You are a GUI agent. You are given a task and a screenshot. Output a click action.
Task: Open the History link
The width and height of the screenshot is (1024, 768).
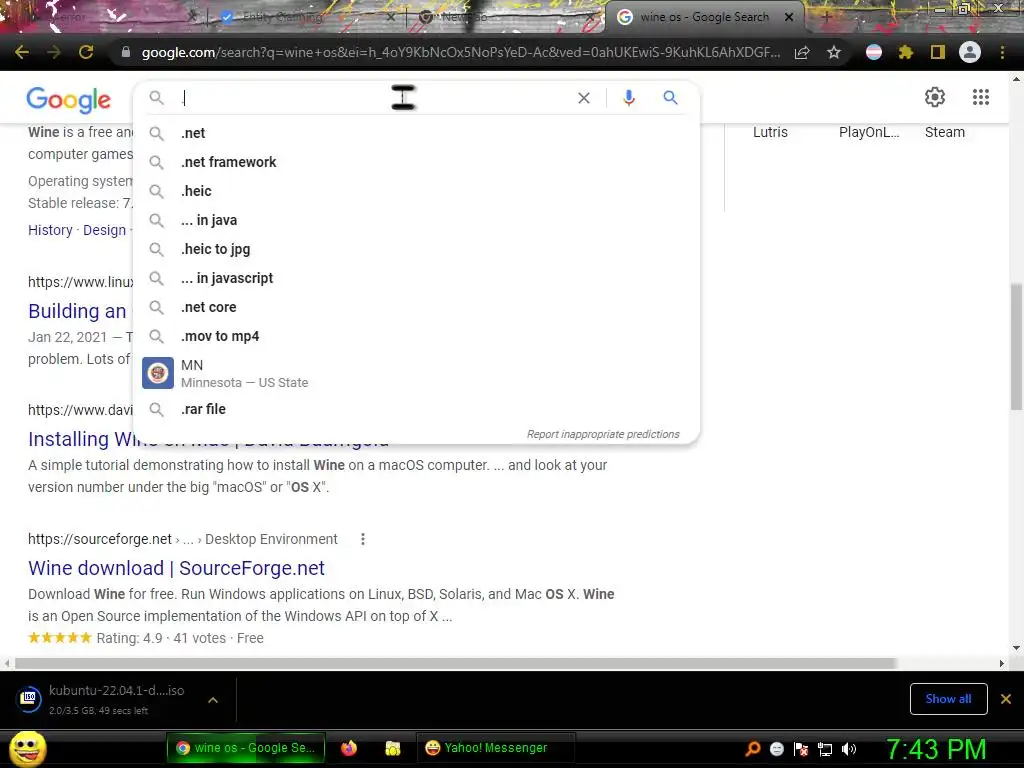pyautogui.click(x=50, y=230)
